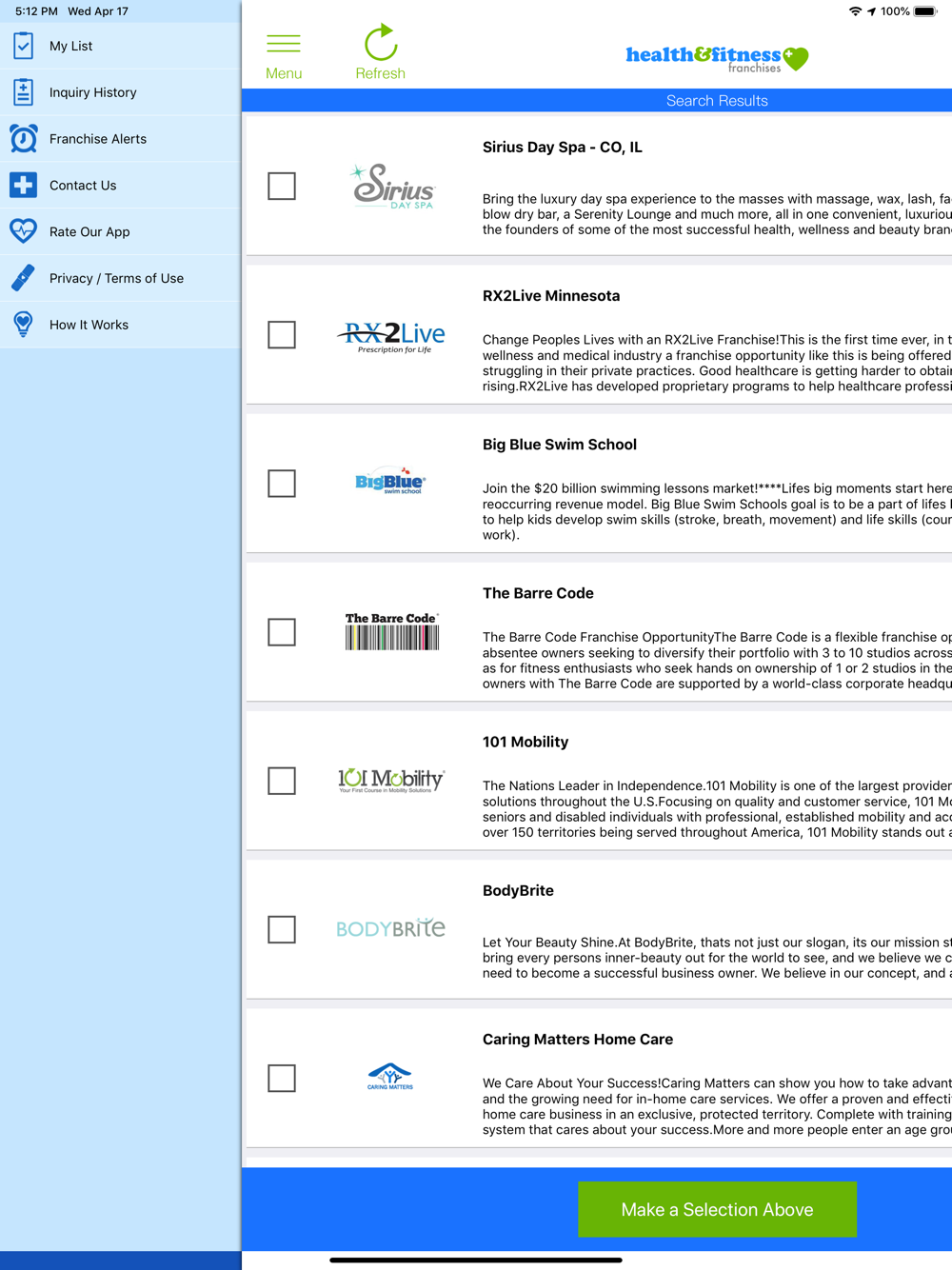Tap the battery indicator in status bar
The width and height of the screenshot is (952, 1270).
pos(925,11)
